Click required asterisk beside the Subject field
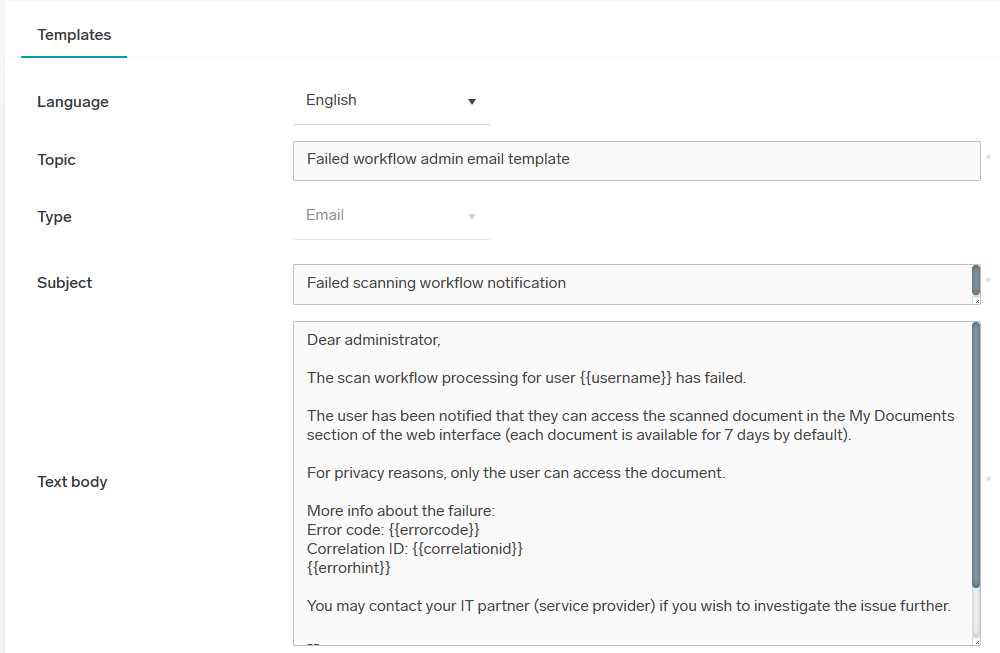Screen dimensions: 1000x653 coord(988,281)
